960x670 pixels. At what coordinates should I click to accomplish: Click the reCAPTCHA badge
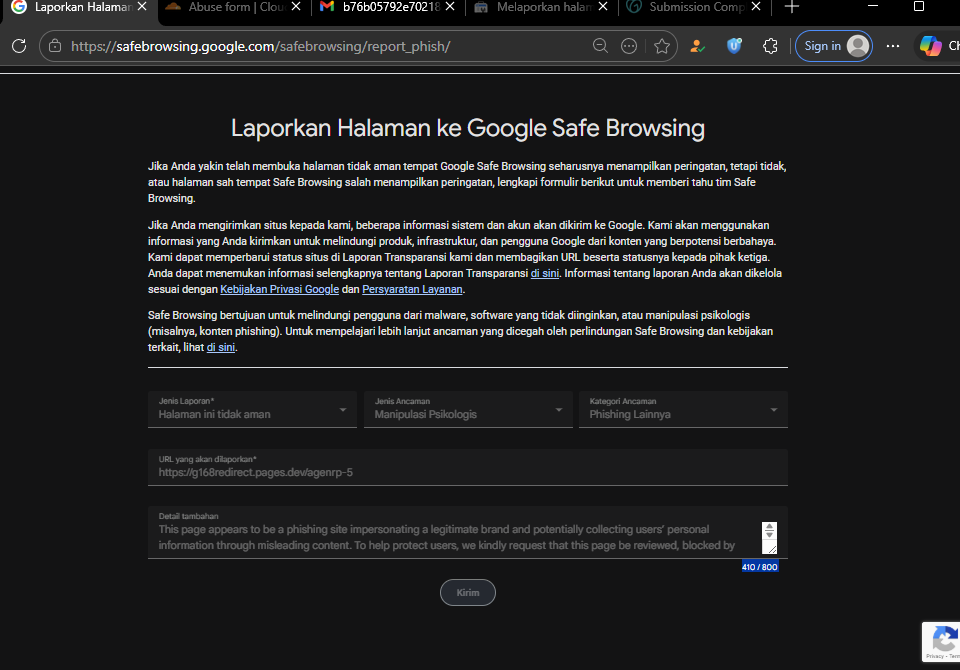coord(942,641)
